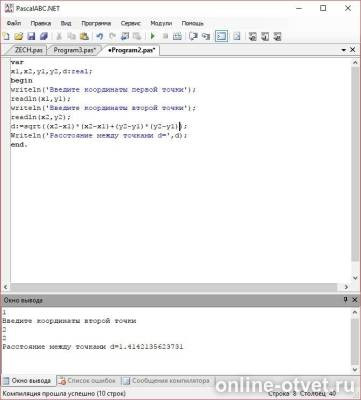Screen dimensions: 361x400
Task: Click the d:=sqrt formula line
Action: [x=99, y=126]
